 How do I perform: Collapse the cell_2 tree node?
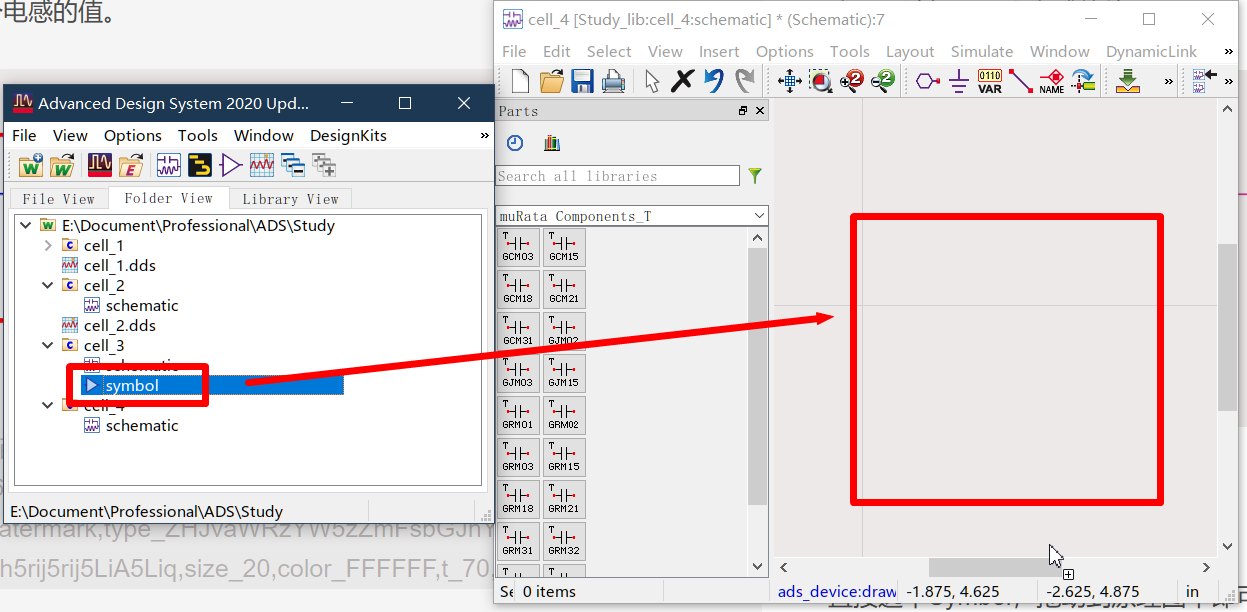[x=48, y=285]
